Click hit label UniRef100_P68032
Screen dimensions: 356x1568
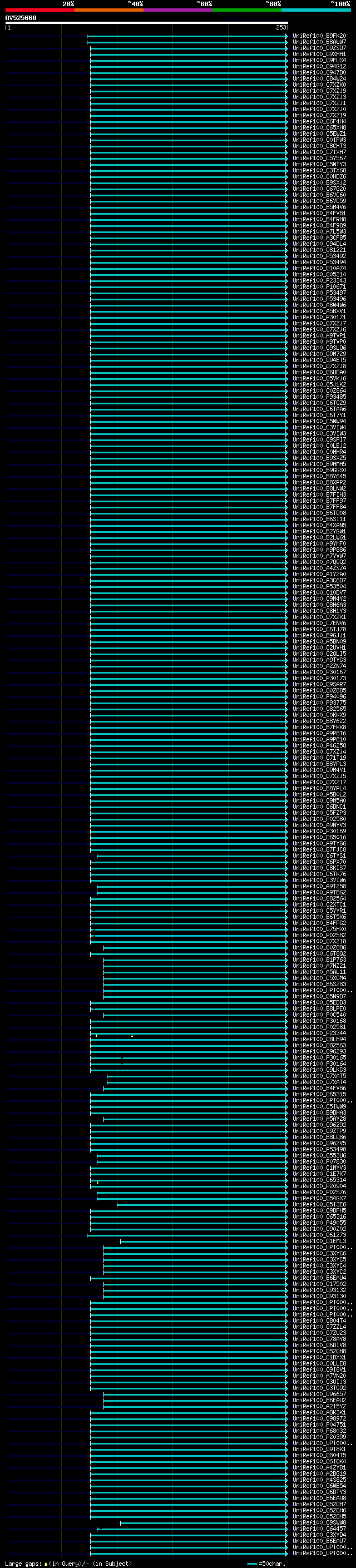click(x=319, y=1431)
